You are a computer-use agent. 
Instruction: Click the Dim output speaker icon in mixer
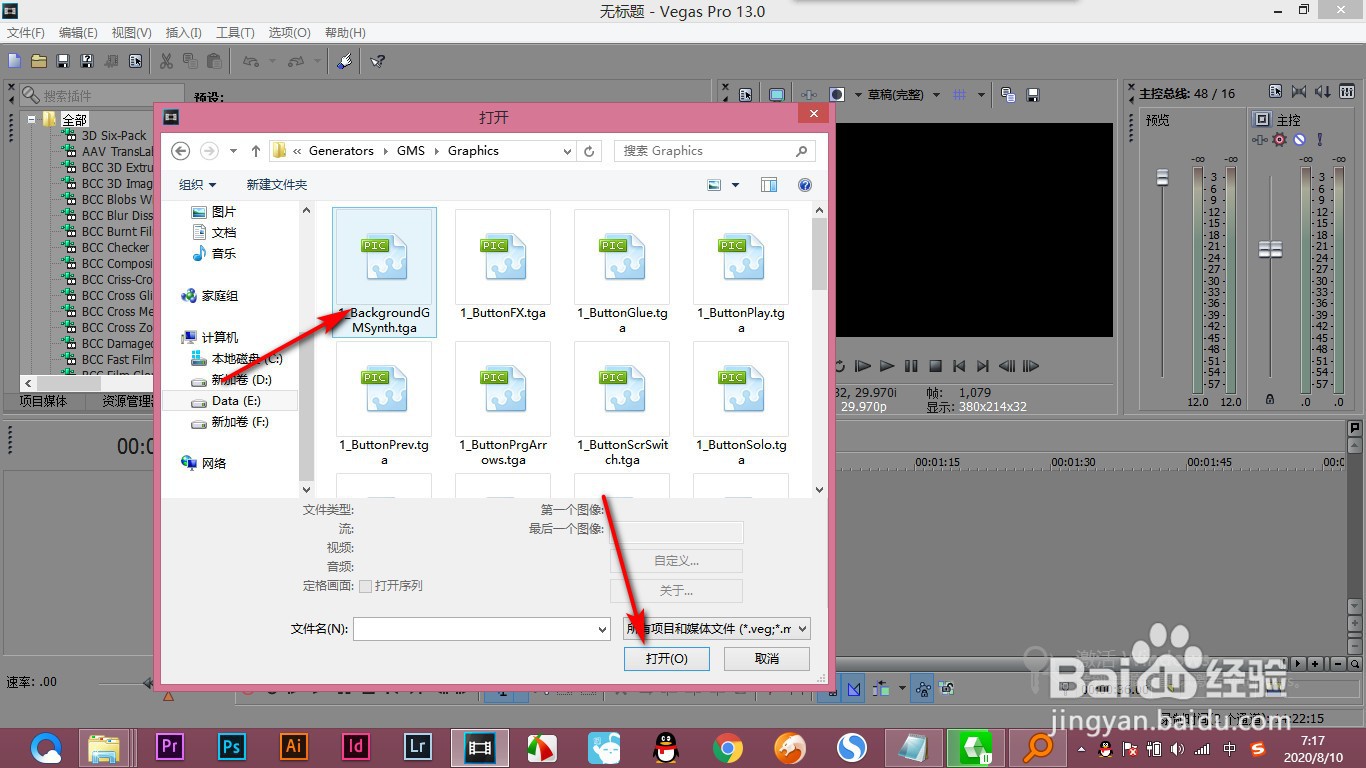pos(1323,93)
